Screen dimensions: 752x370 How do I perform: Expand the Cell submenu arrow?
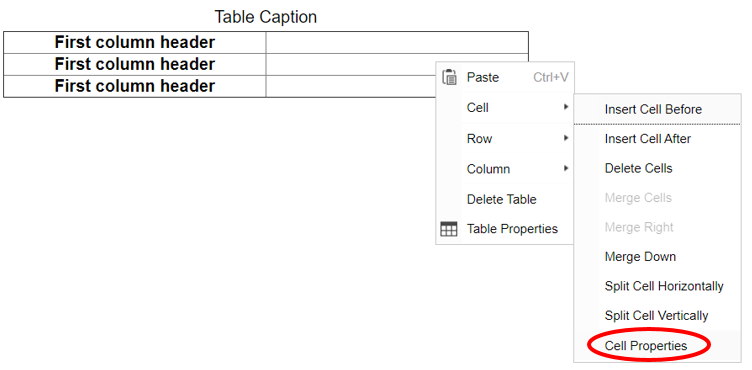(566, 107)
